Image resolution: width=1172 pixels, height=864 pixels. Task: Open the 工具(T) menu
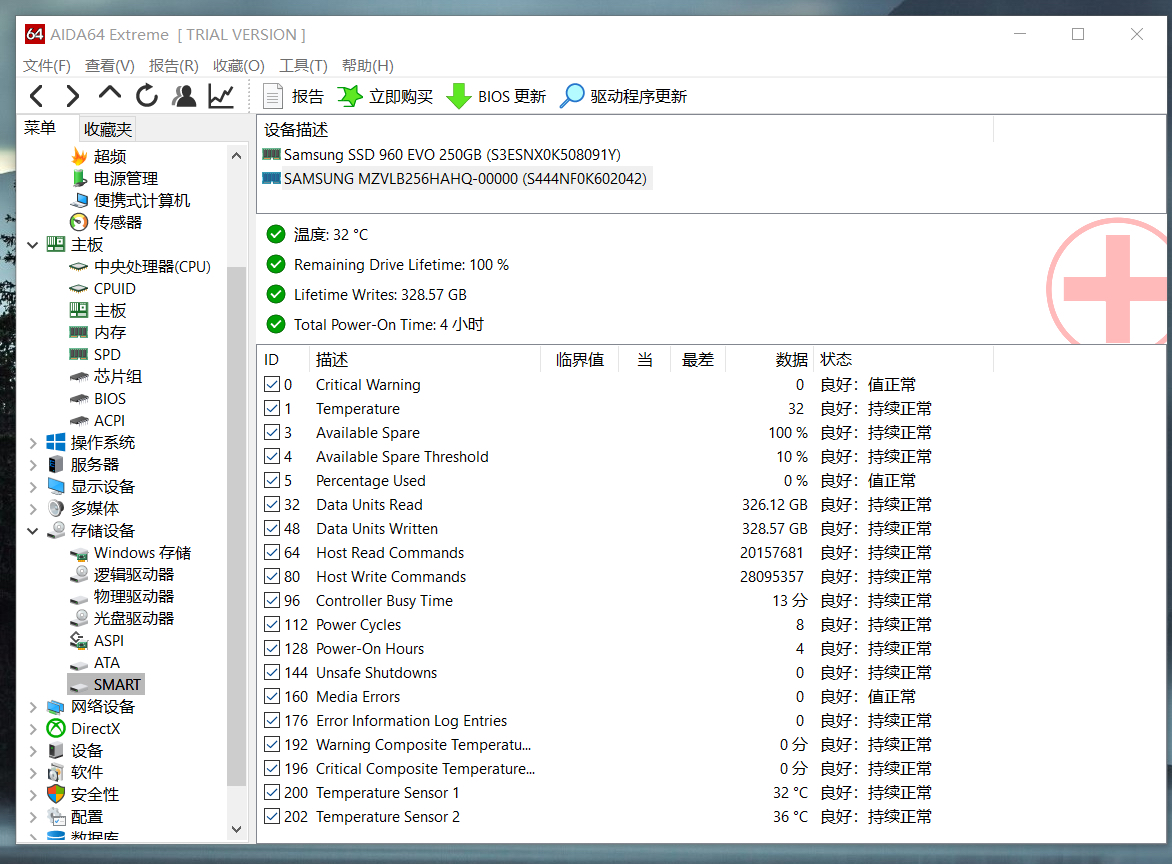pyautogui.click(x=303, y=66)
